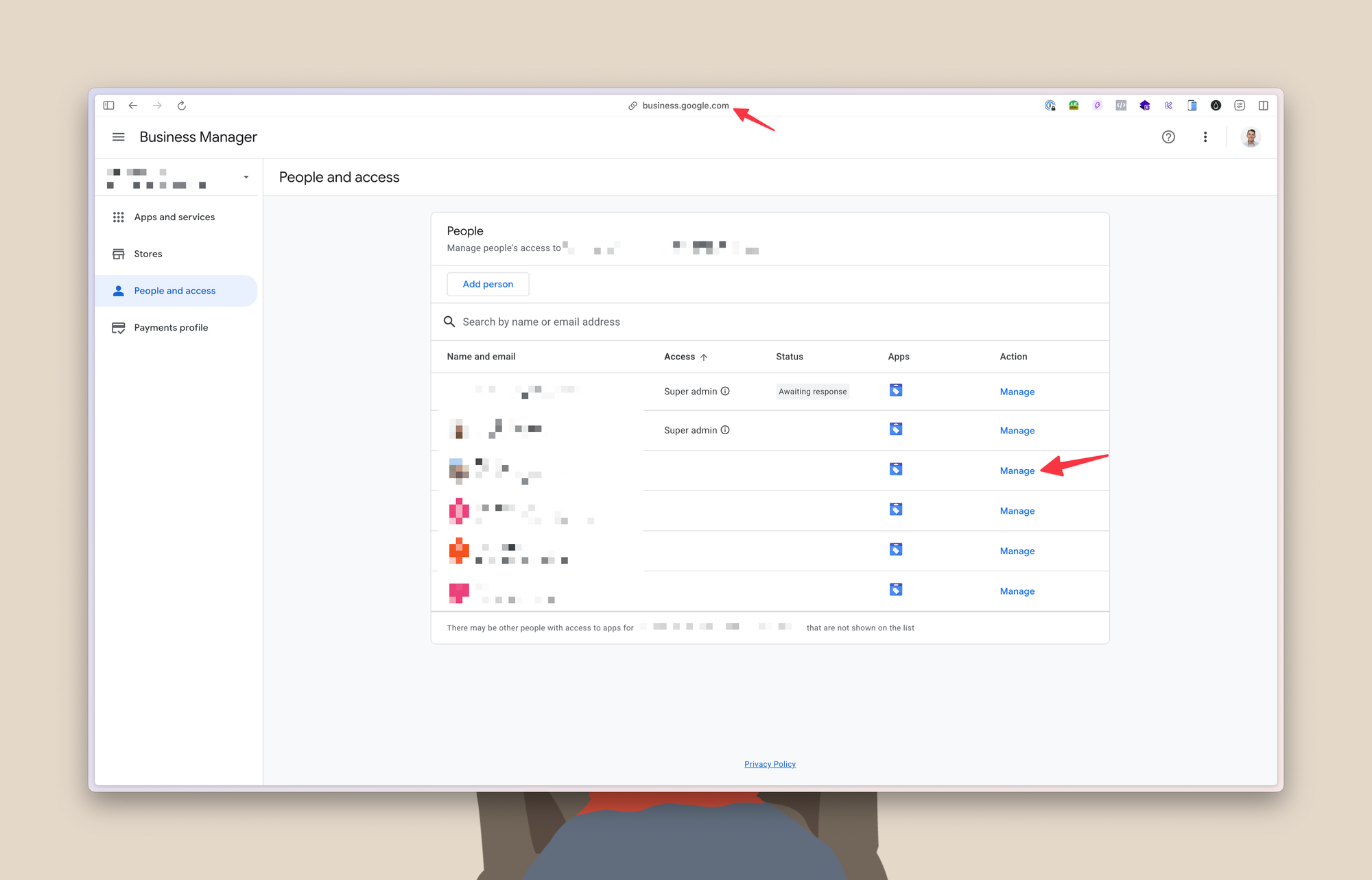This screenshot has width=1372, height=880.
Task: Click the browser back arrow
Action: tap(133, 106)
